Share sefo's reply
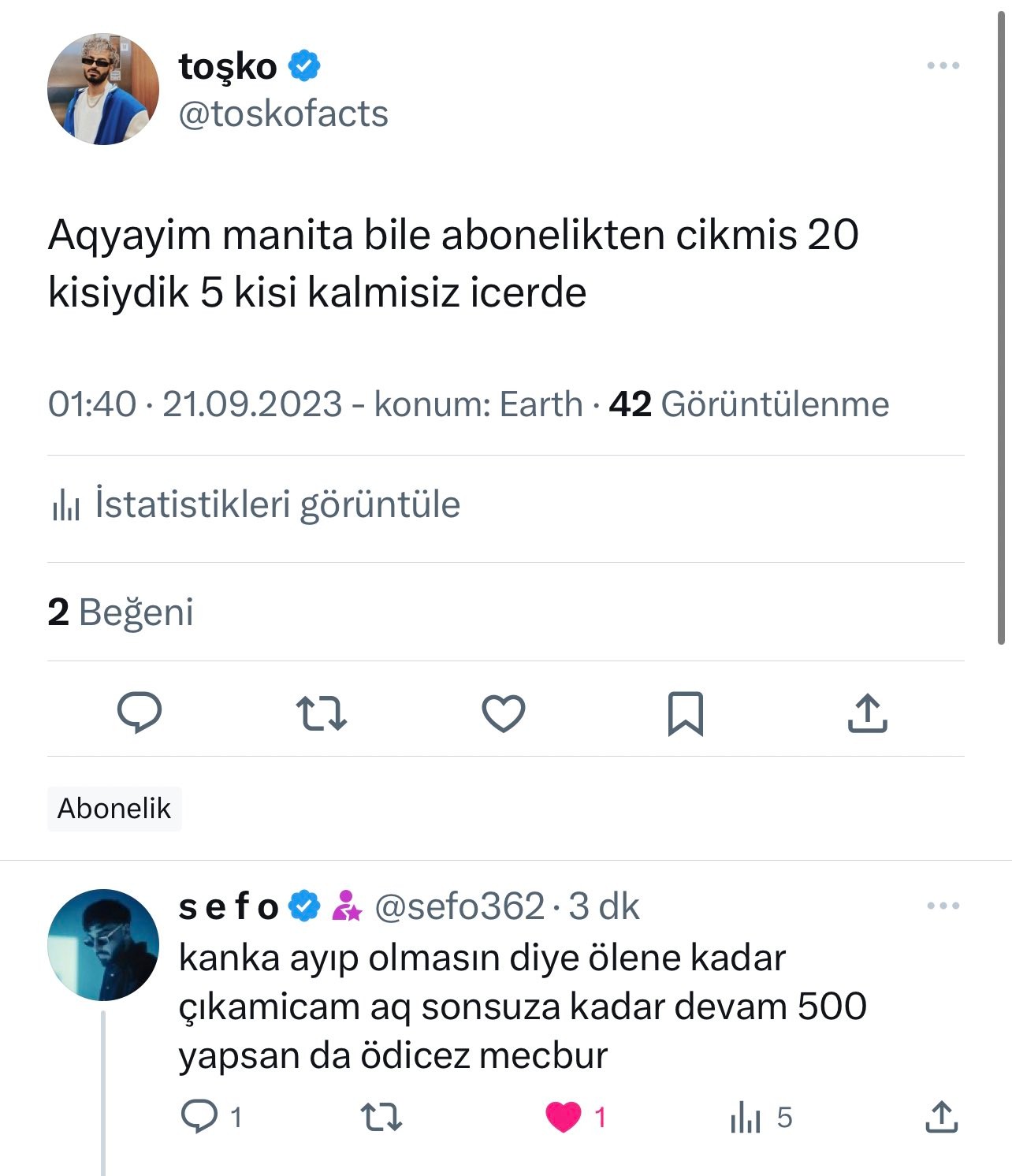The height and width of the screenshot is (1176, 1012). [x=941, y=1117]
